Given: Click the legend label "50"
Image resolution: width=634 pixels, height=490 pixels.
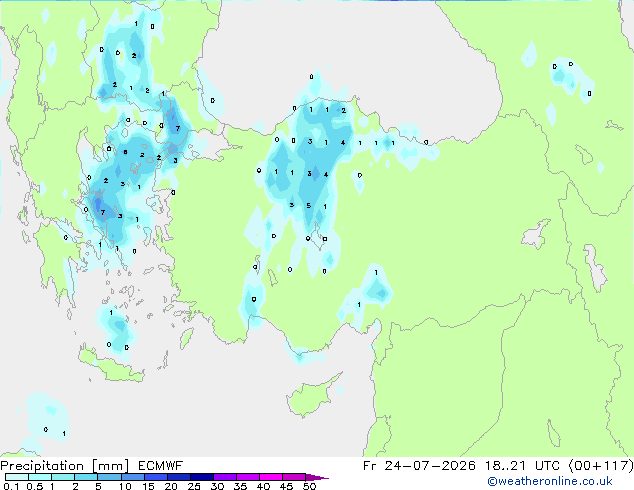Looking at the screenshot, I should 309,486.
